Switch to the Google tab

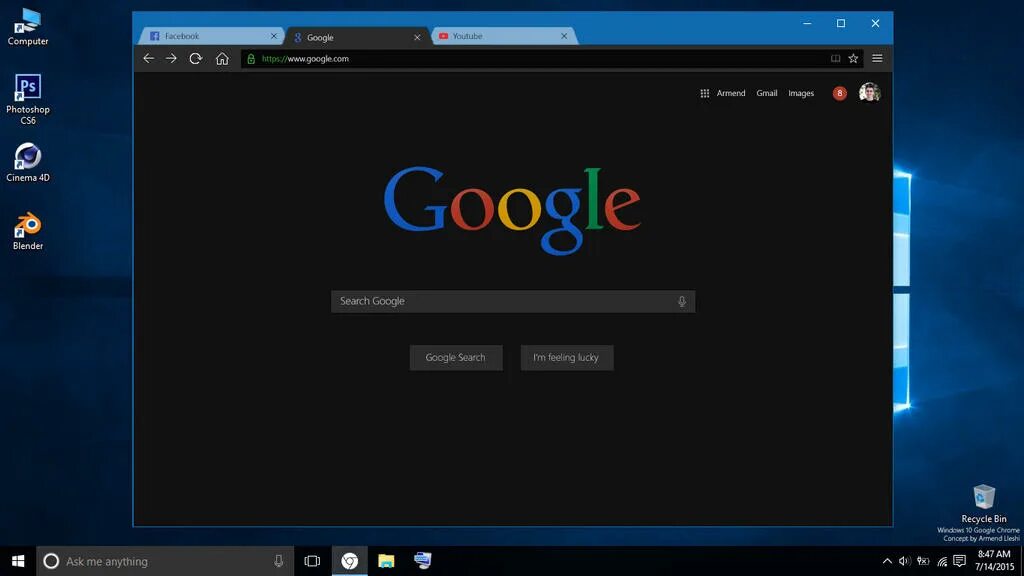358,37
